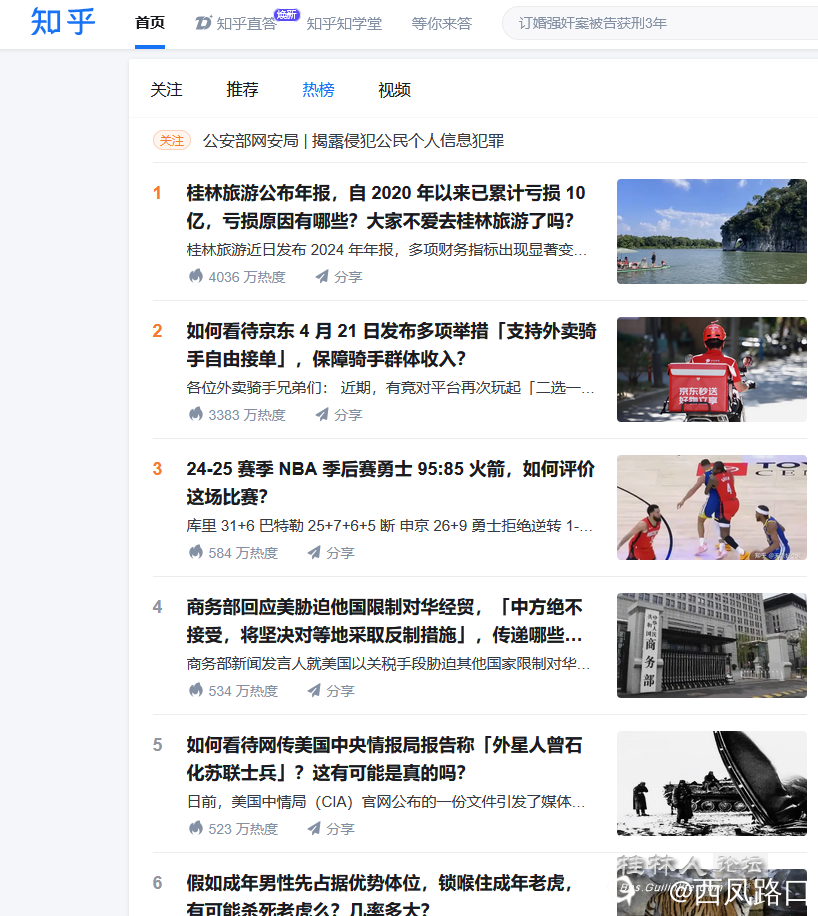Click the heat icon on the NBA 勇士 question

click(x=194, y=552)
